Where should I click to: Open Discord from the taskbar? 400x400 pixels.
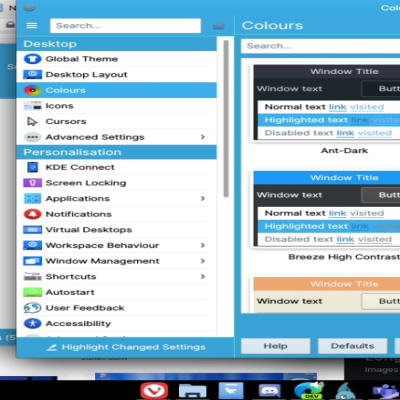(270, 391)
